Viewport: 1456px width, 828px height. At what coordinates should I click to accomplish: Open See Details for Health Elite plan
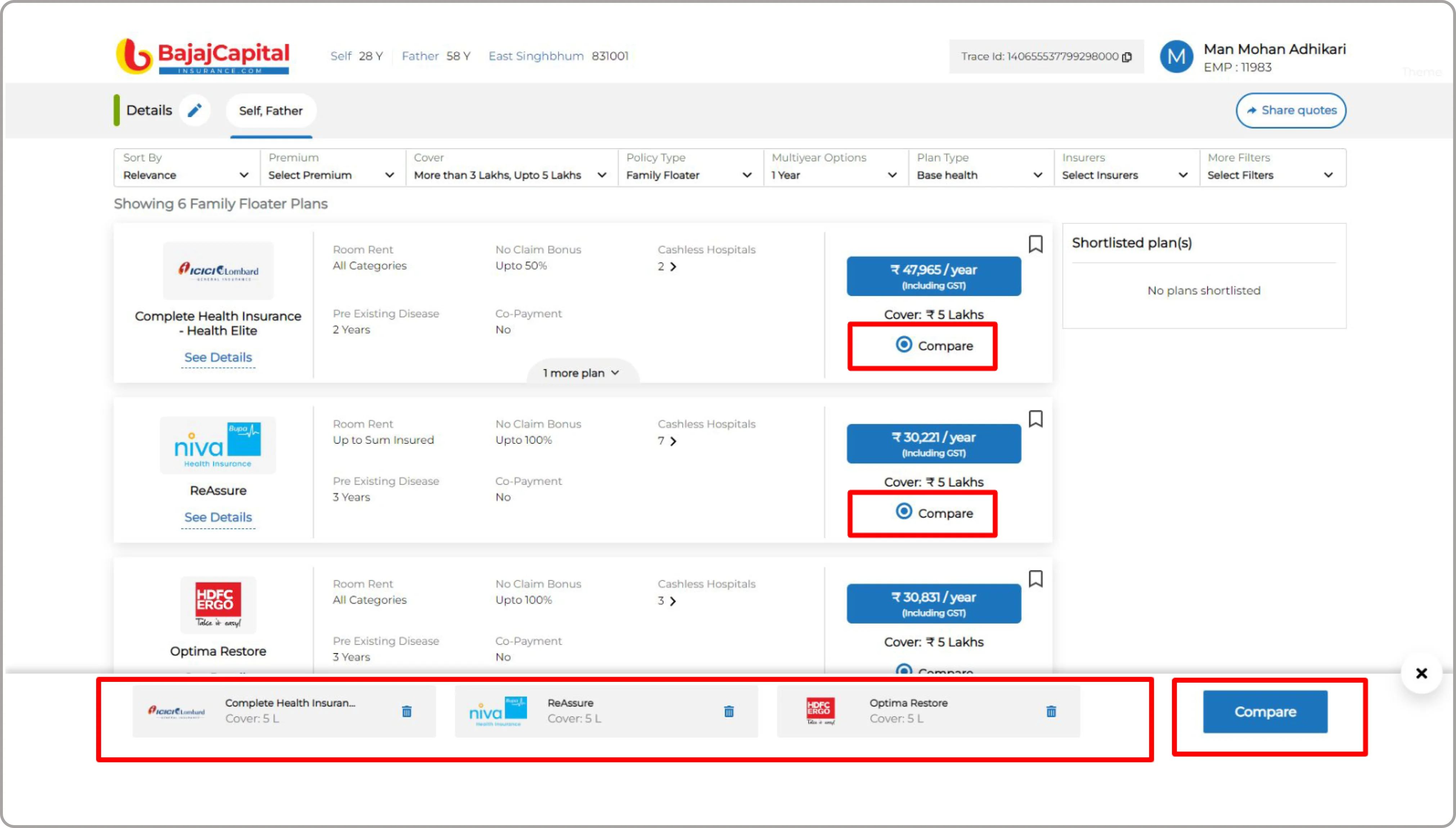tap(218, 358)
